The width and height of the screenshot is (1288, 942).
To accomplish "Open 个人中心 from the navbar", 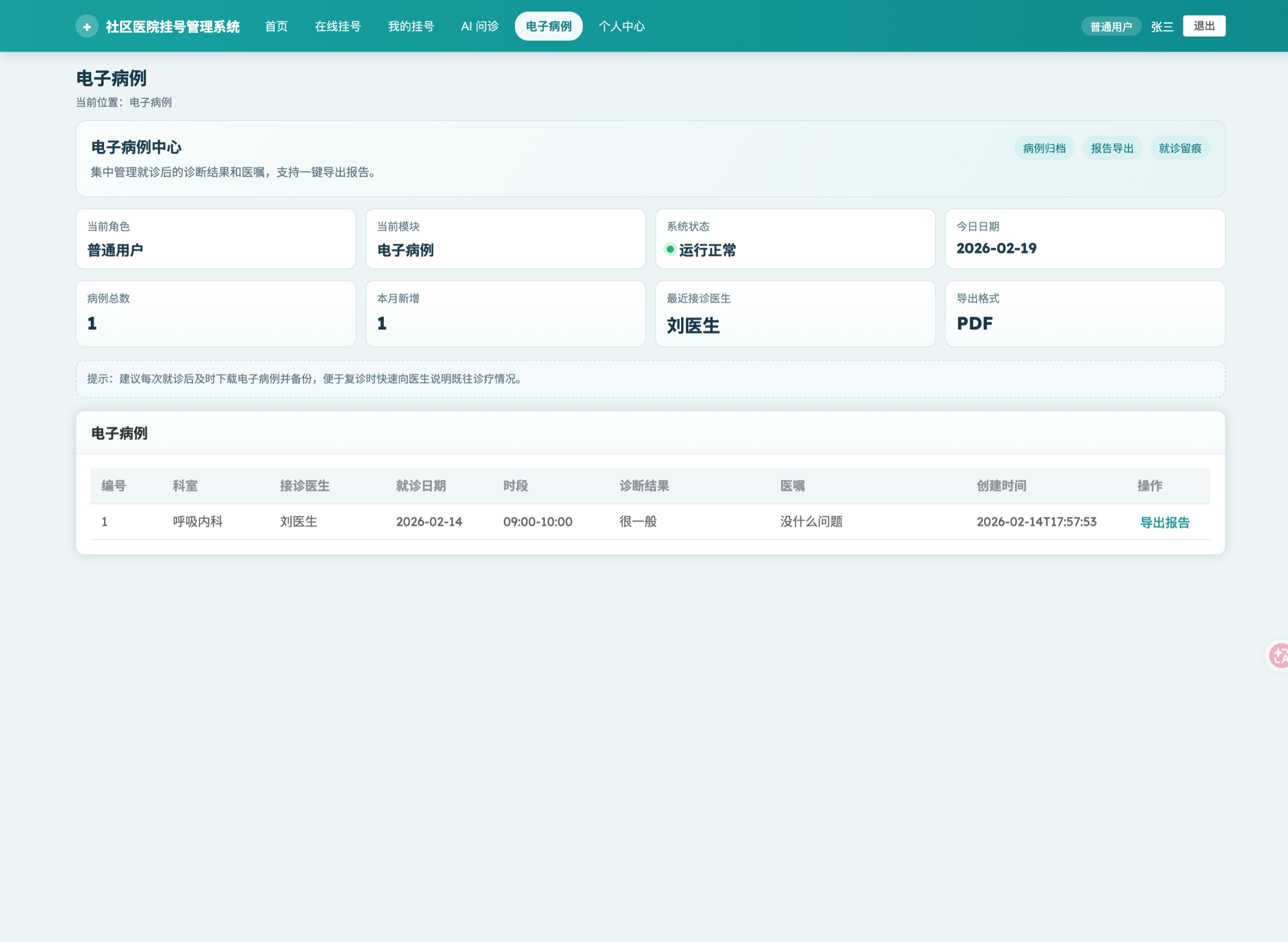I will [x=621, y=26].
